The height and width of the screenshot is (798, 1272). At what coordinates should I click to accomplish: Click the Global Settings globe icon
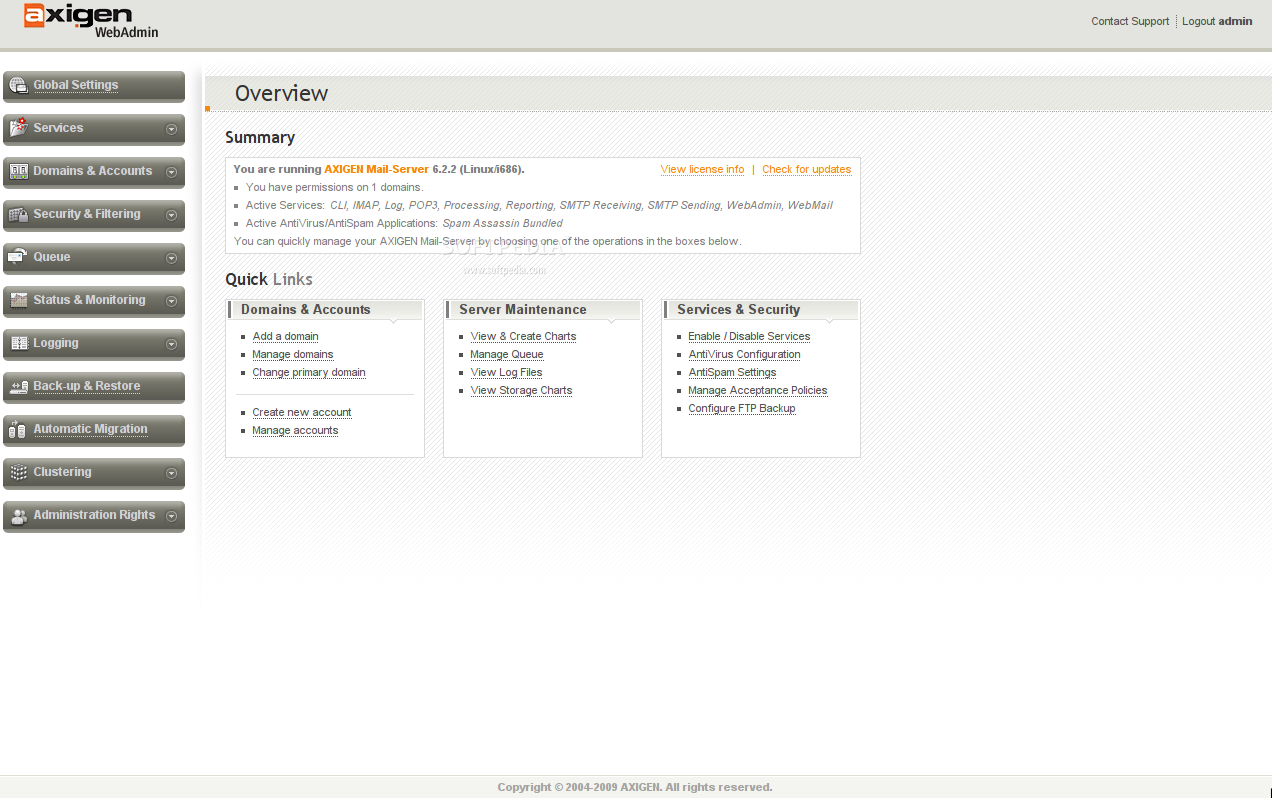pyautogui.click(x=18, y=86)
